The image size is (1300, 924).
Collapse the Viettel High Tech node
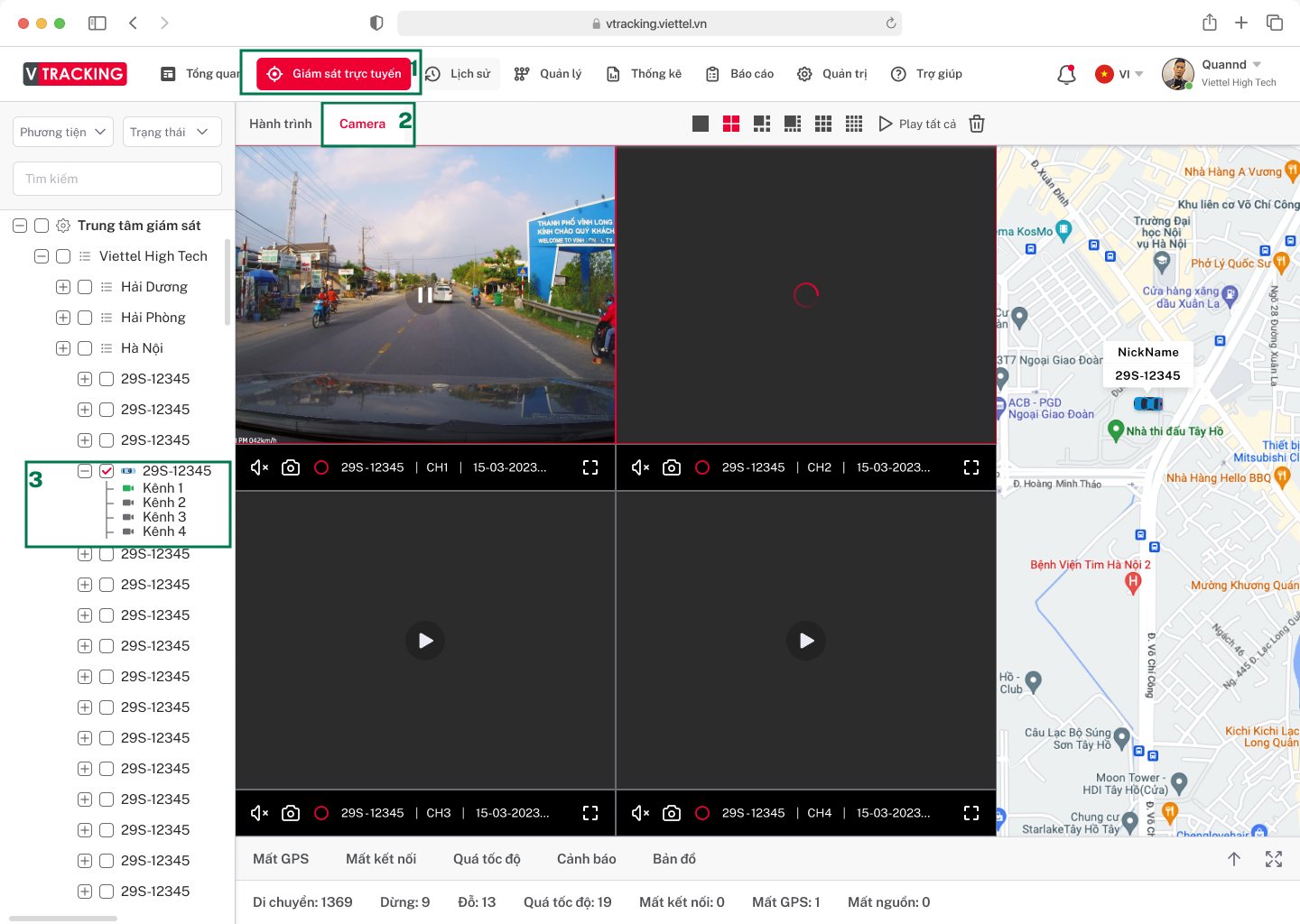[x=42, y=256]
